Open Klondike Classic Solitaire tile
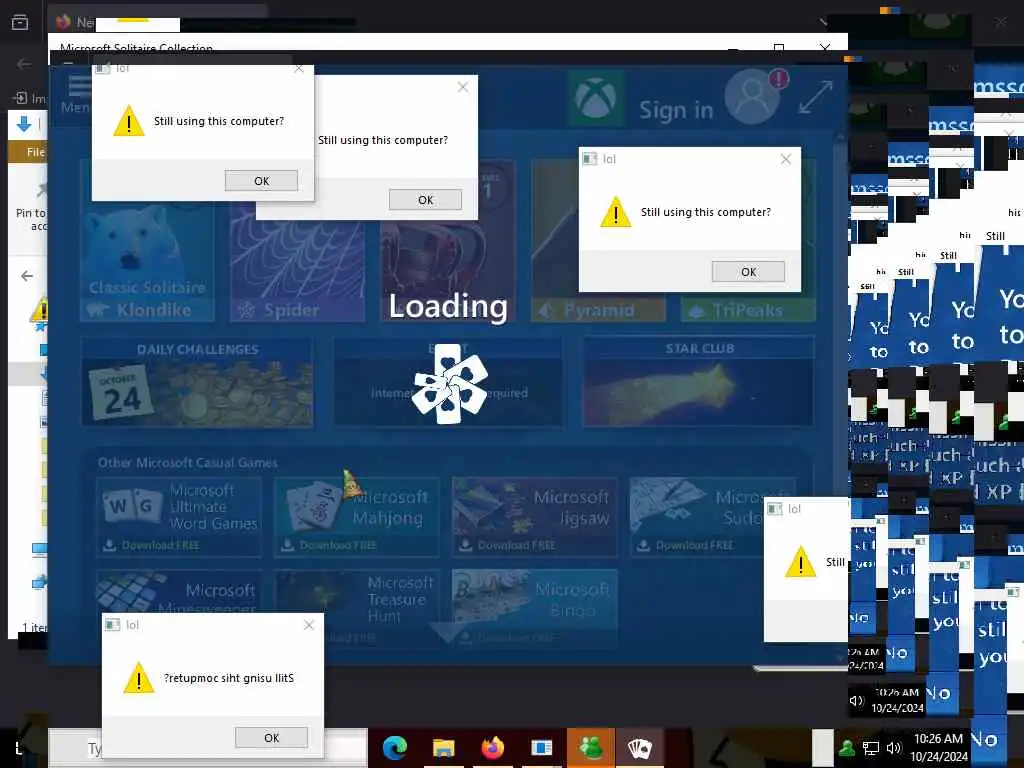The width and height of the screenshot is (1024, 768). [x=148, y=261]
